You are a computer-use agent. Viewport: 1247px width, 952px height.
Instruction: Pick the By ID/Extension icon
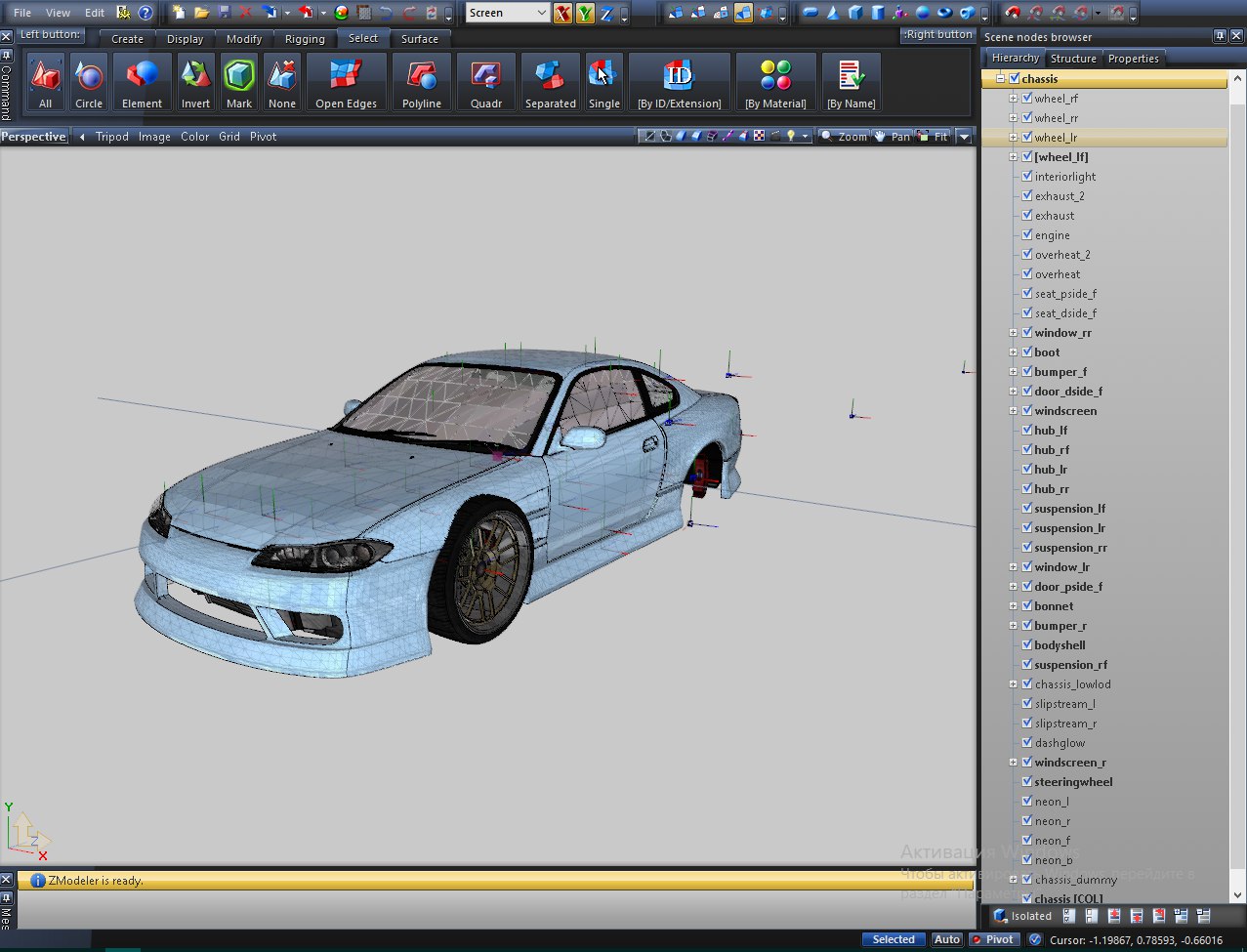(679, 83)
